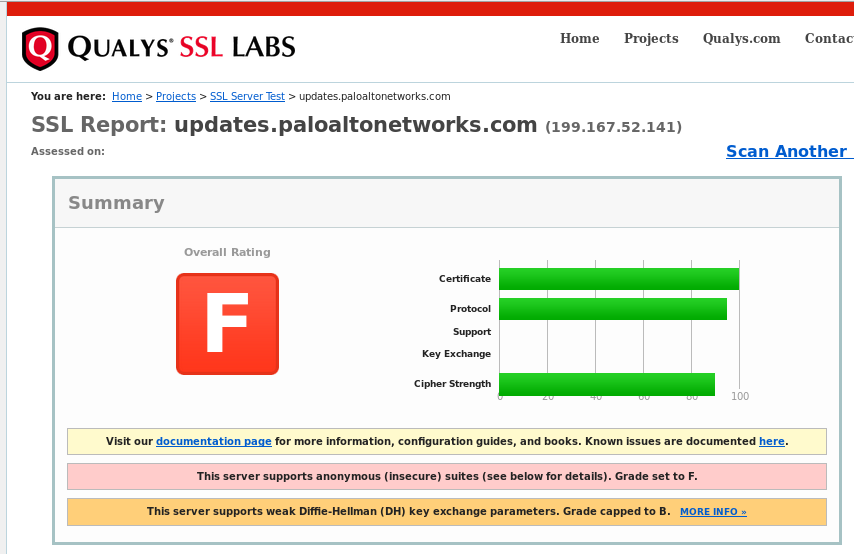Click the weak Diffie-Hellman warning text
The width and height of the screenshot is (854, 554).
(408, 512)
